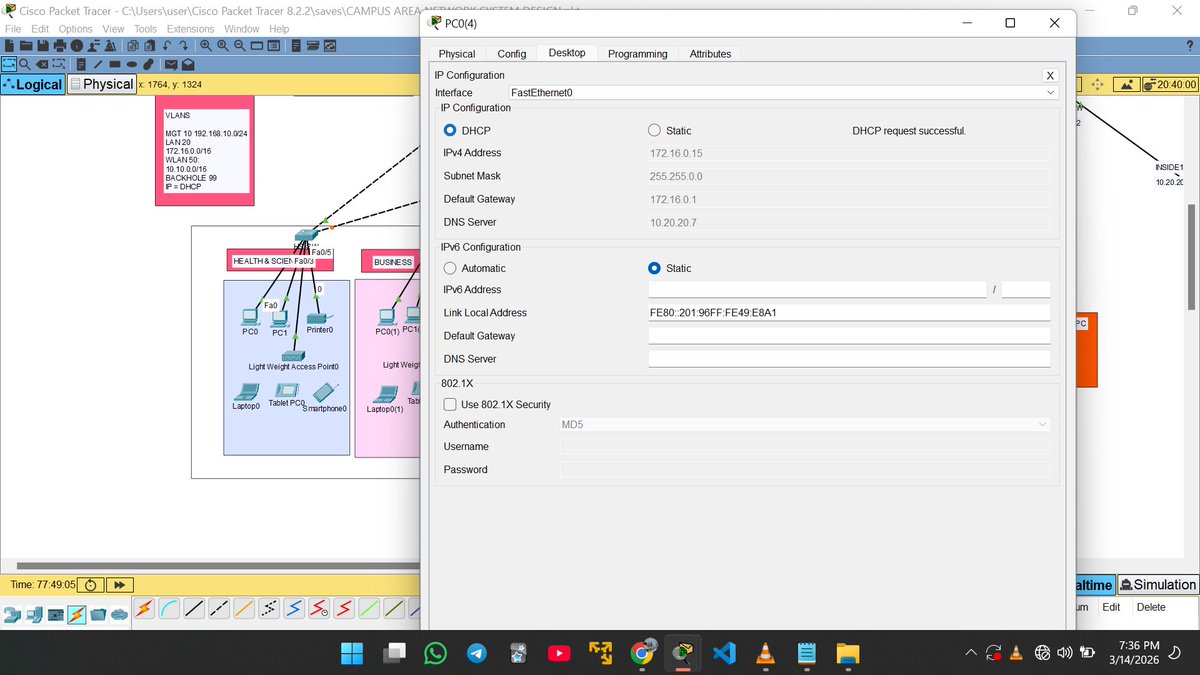Select the IPv6 Automatic radio button
The width and height of the screenshot is (1200, 675).
coord(451,268)
